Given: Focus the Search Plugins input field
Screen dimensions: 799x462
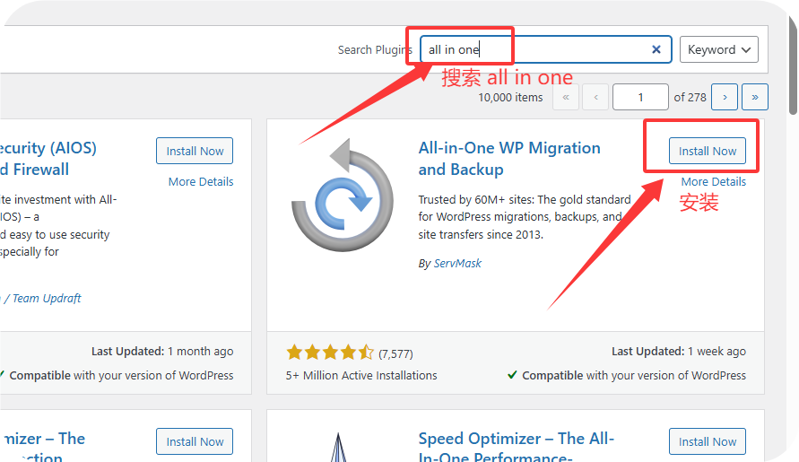Looking at the screenshot, I should point(535,49).
